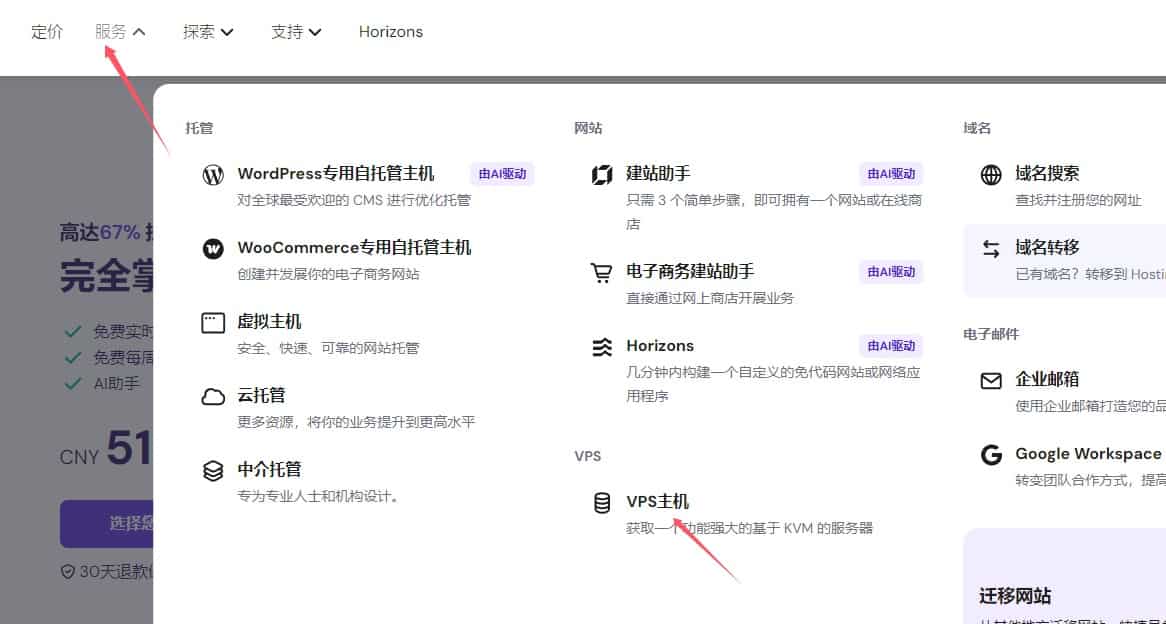The image size is (1166, 624).
Task: Click the 中介托管 layers icon
Action: [x=213, y=471]
